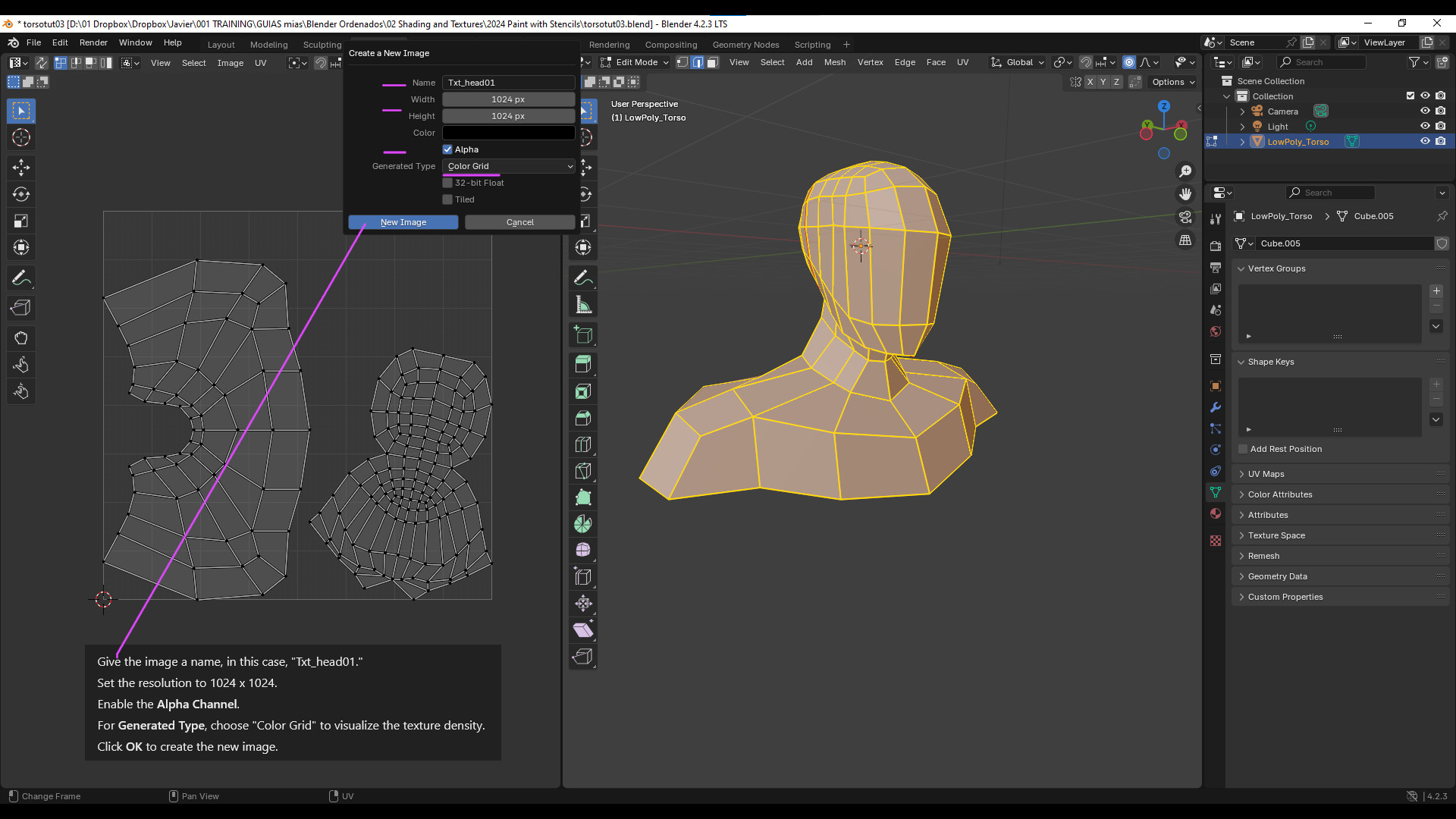Add a new vertex group plus button
This screenshot has height=819, width=1456.
click(x=1436, y=291)
